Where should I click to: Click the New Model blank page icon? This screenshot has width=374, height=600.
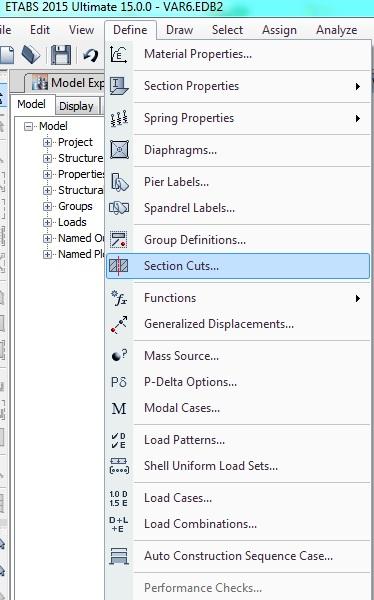click(7, 55)
